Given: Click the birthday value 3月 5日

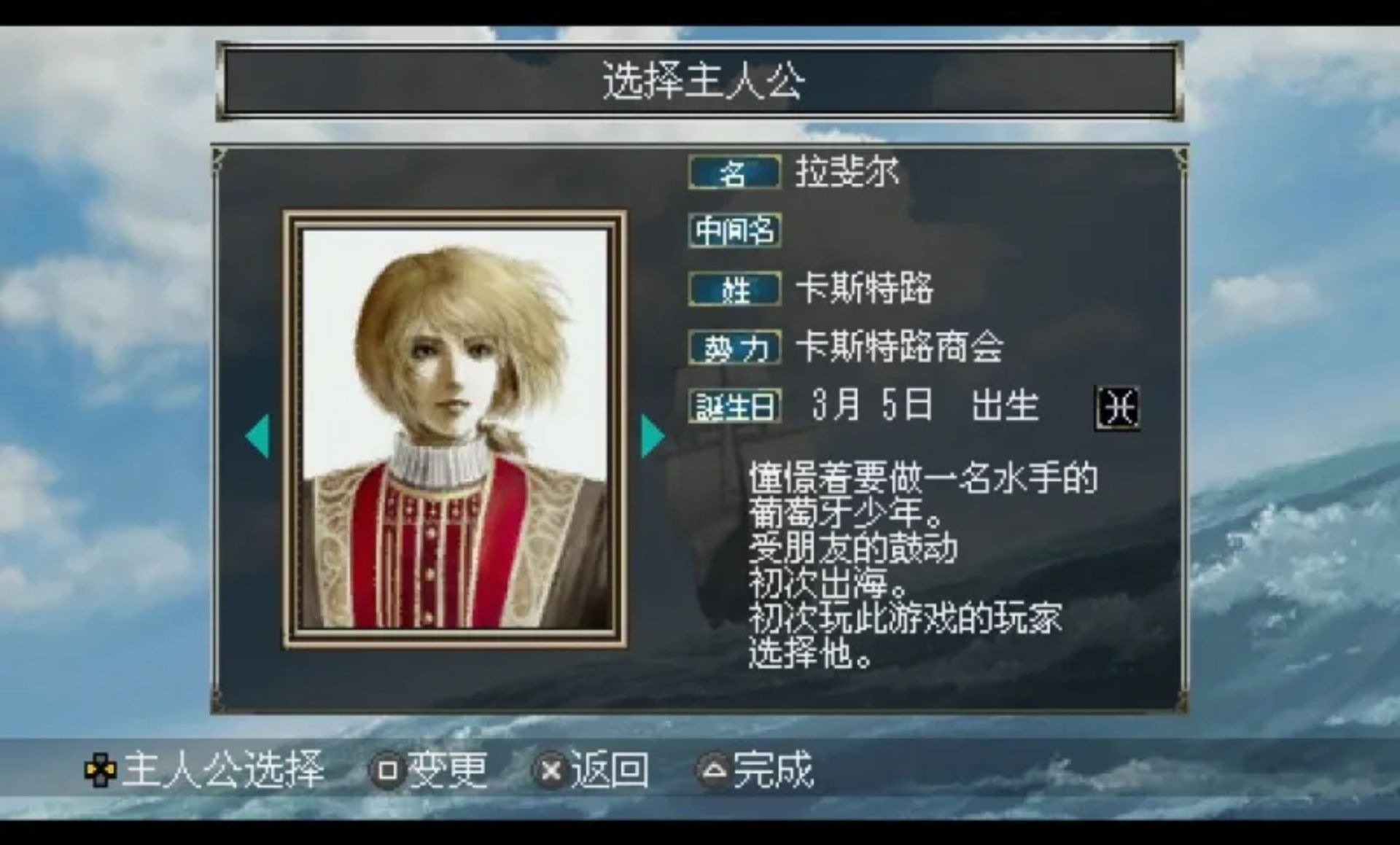Looking at the screenshot, I should pos(872,405).
